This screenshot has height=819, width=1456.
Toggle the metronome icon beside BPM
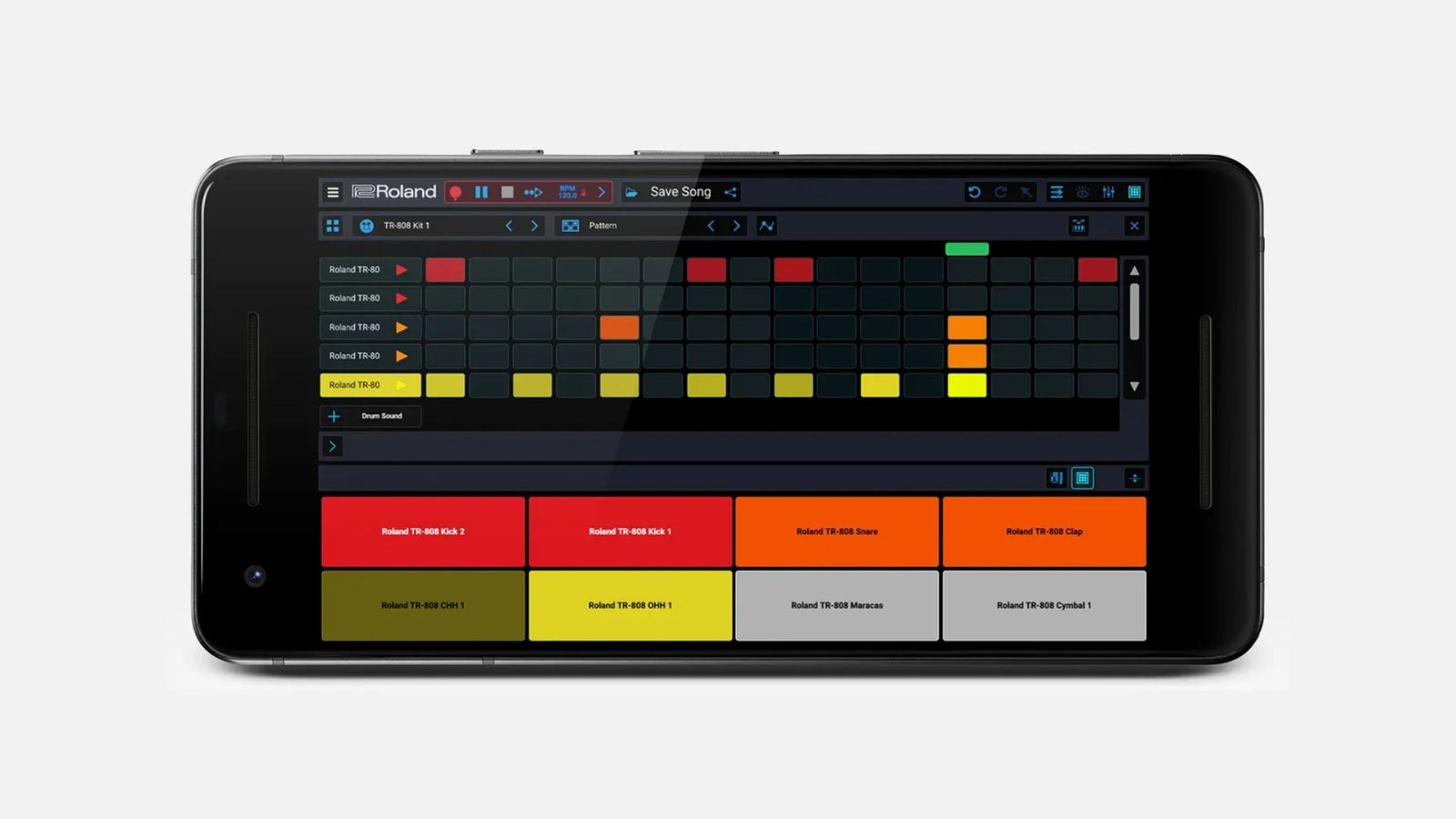click(x=584, y=192)
